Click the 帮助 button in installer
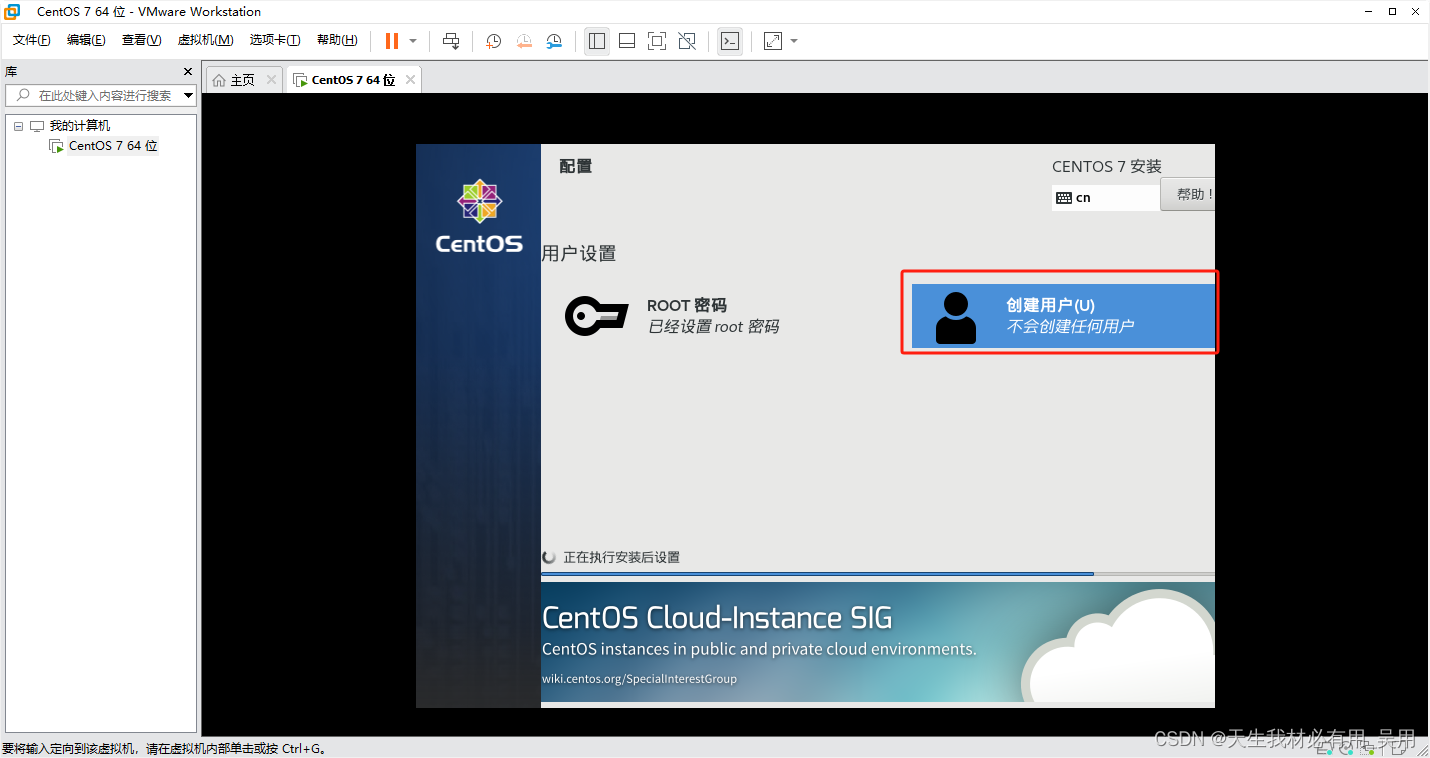 (x=1188, y=195)
